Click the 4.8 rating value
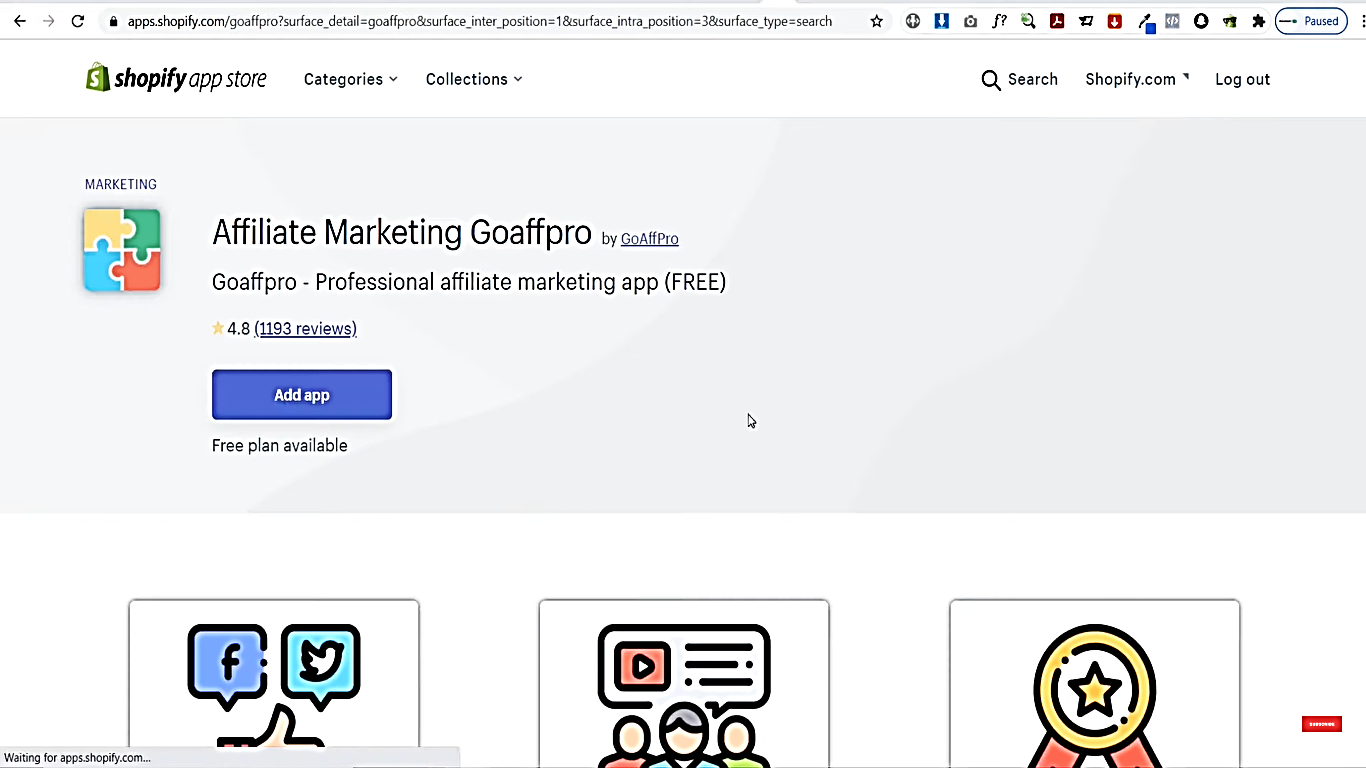This screenshot has width=1366, height=768. pyautogui.click(x=239, y=328)
